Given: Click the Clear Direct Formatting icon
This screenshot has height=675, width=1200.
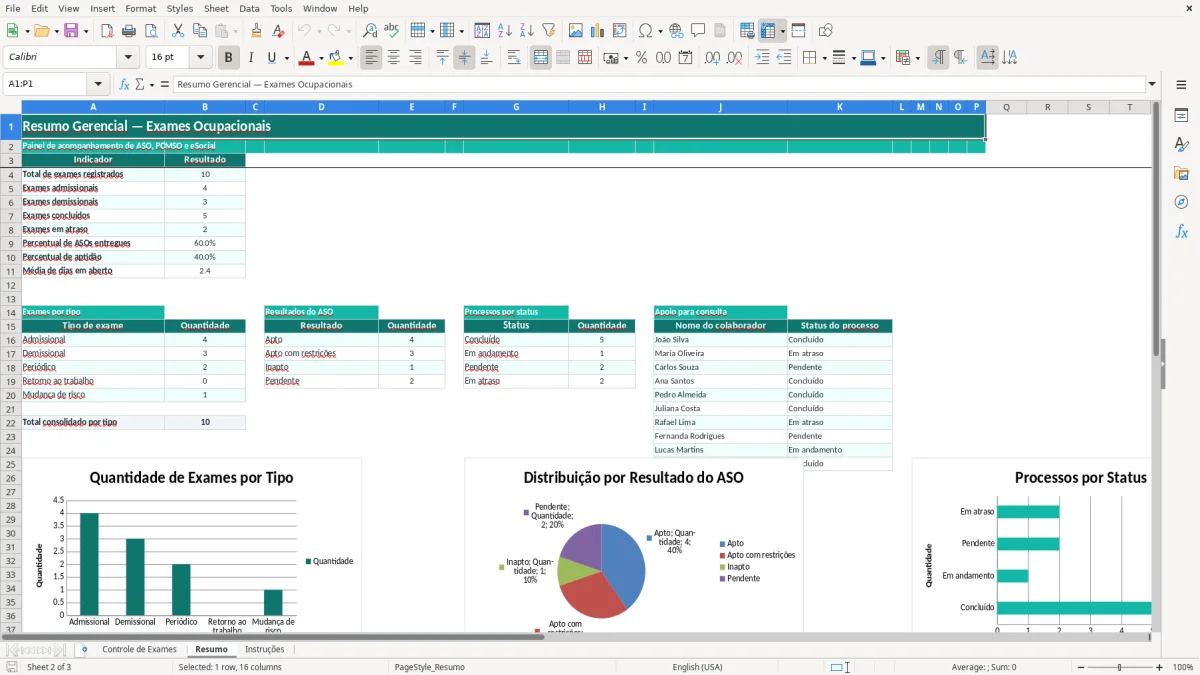Looking at the screenshot, I should [x=277, y=30].
